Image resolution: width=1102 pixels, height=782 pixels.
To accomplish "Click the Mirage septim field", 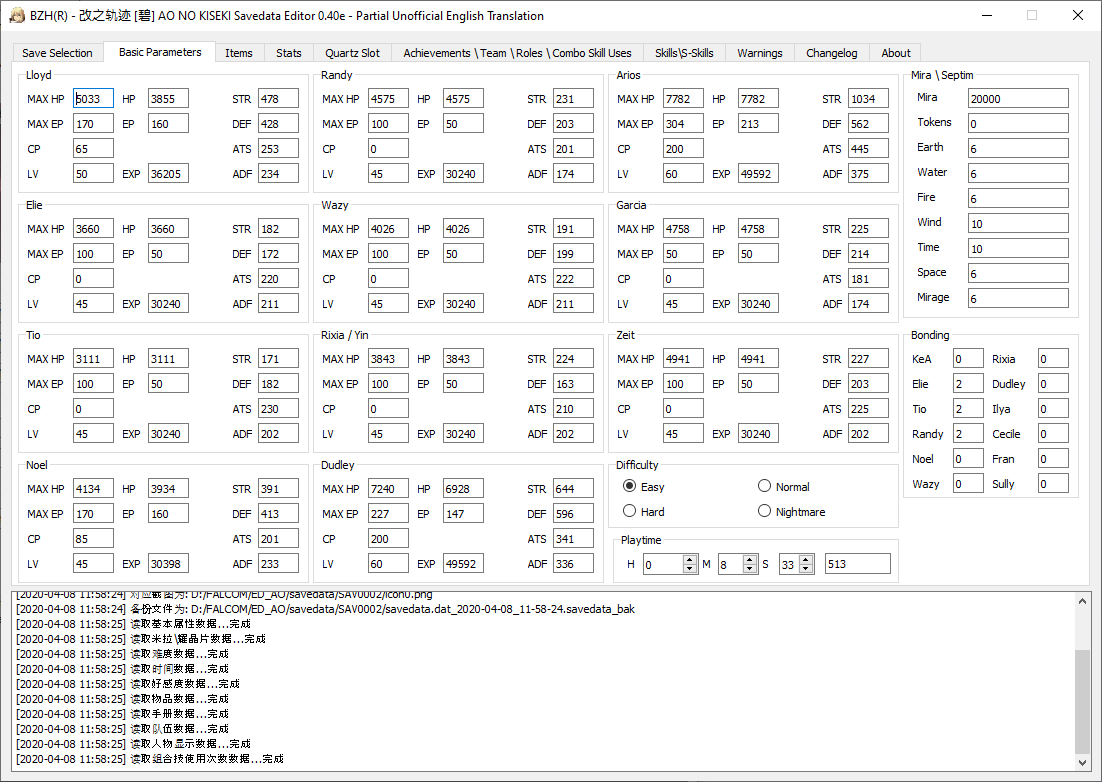I will coord(1018,298).
